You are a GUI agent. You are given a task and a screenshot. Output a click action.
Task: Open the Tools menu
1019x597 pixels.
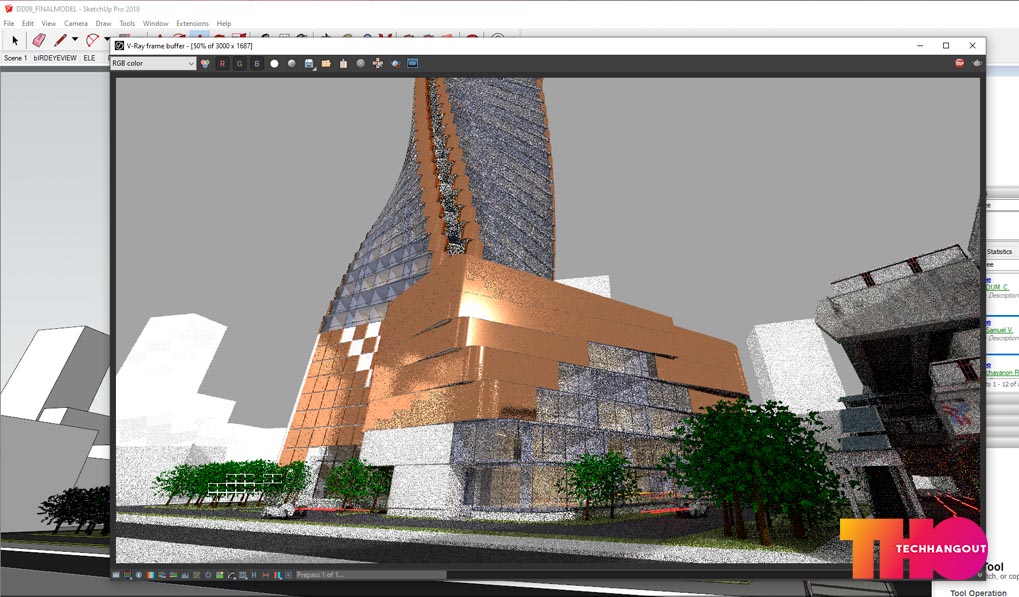127,23
